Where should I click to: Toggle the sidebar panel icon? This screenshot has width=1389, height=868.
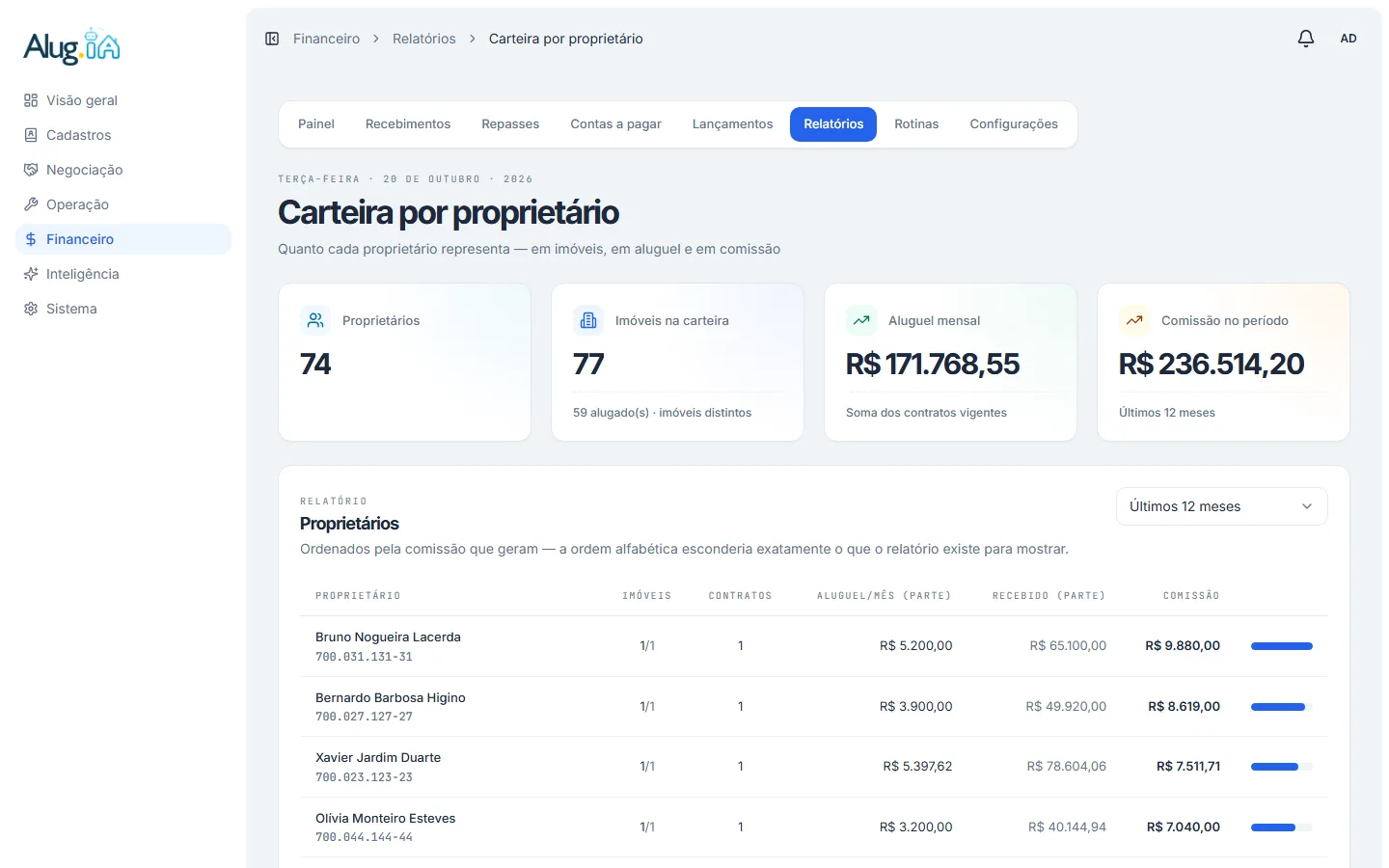[272, 39]
